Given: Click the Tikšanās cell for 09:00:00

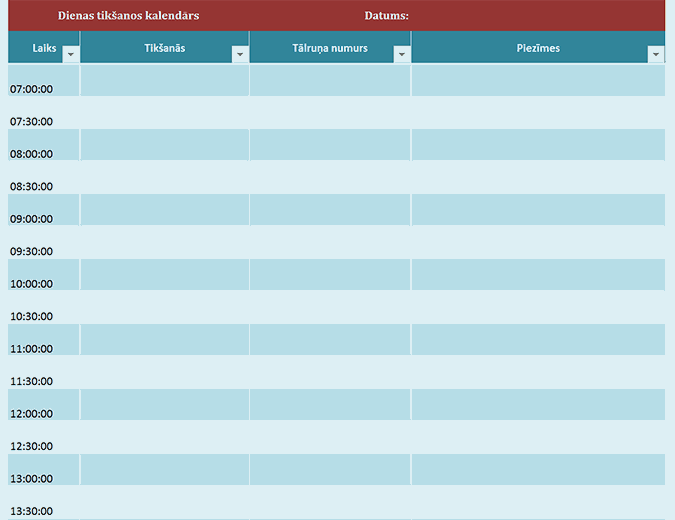Looking at the screenshot, I should click(x=164, y=210).
